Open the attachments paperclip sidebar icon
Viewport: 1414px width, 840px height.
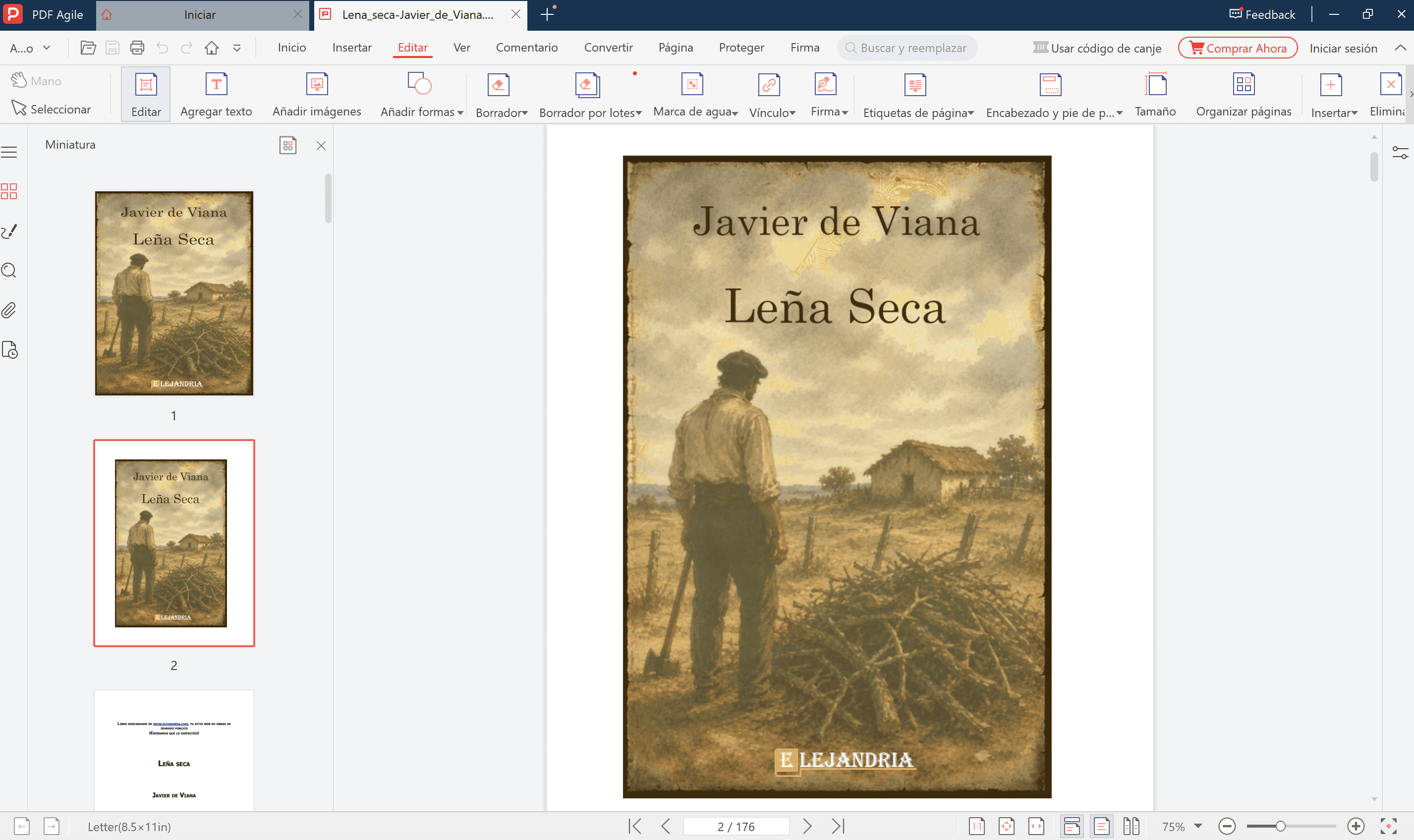[9, 310]
